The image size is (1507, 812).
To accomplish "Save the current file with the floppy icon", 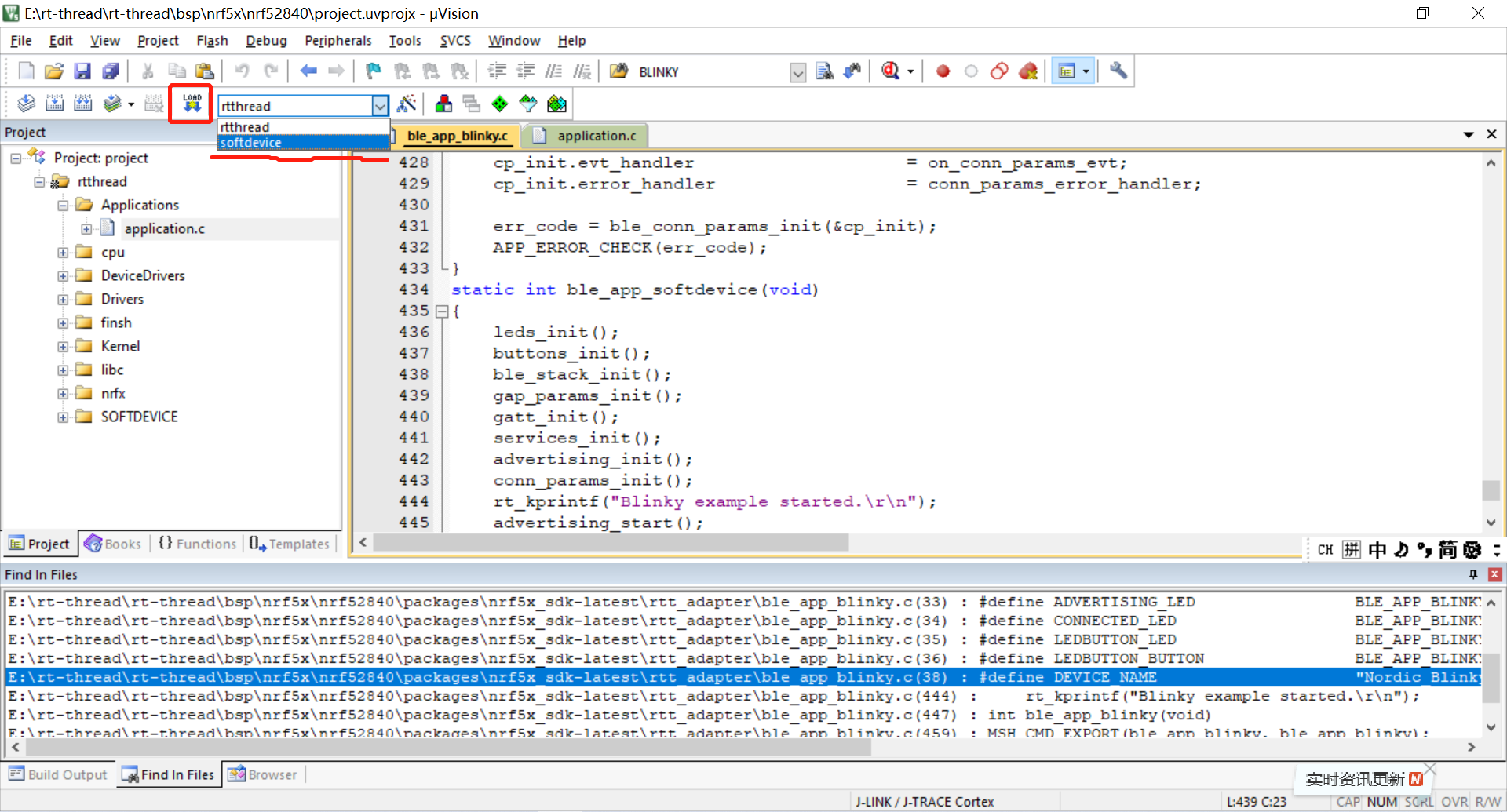I will [82, 71].
